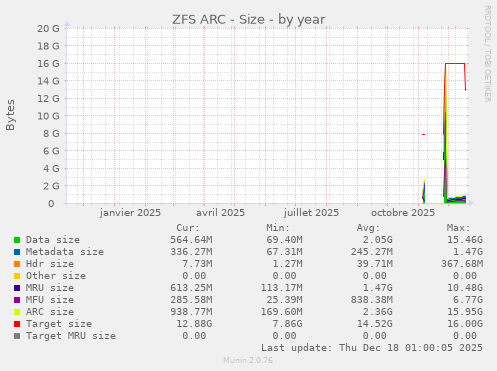Click the 'ARC size' legend label
The image size is (497, 371).
pos(50,312)
